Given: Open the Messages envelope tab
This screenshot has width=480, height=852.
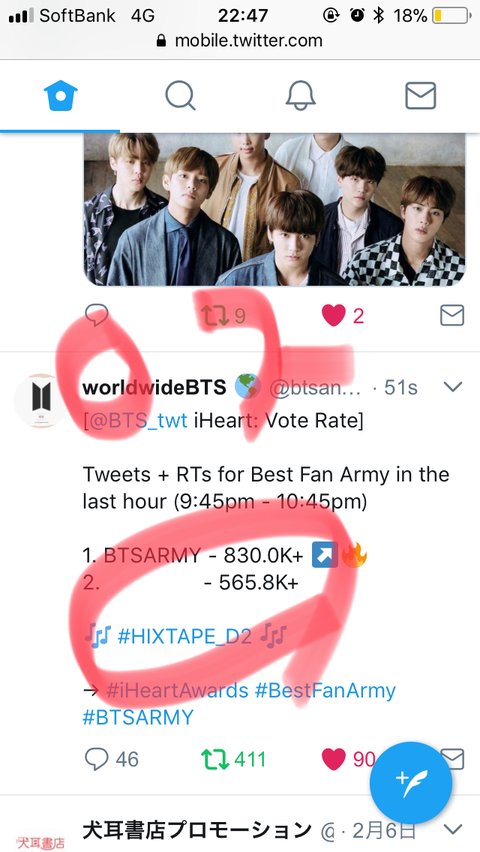Looking at the screenshot, I should point(420,96).
